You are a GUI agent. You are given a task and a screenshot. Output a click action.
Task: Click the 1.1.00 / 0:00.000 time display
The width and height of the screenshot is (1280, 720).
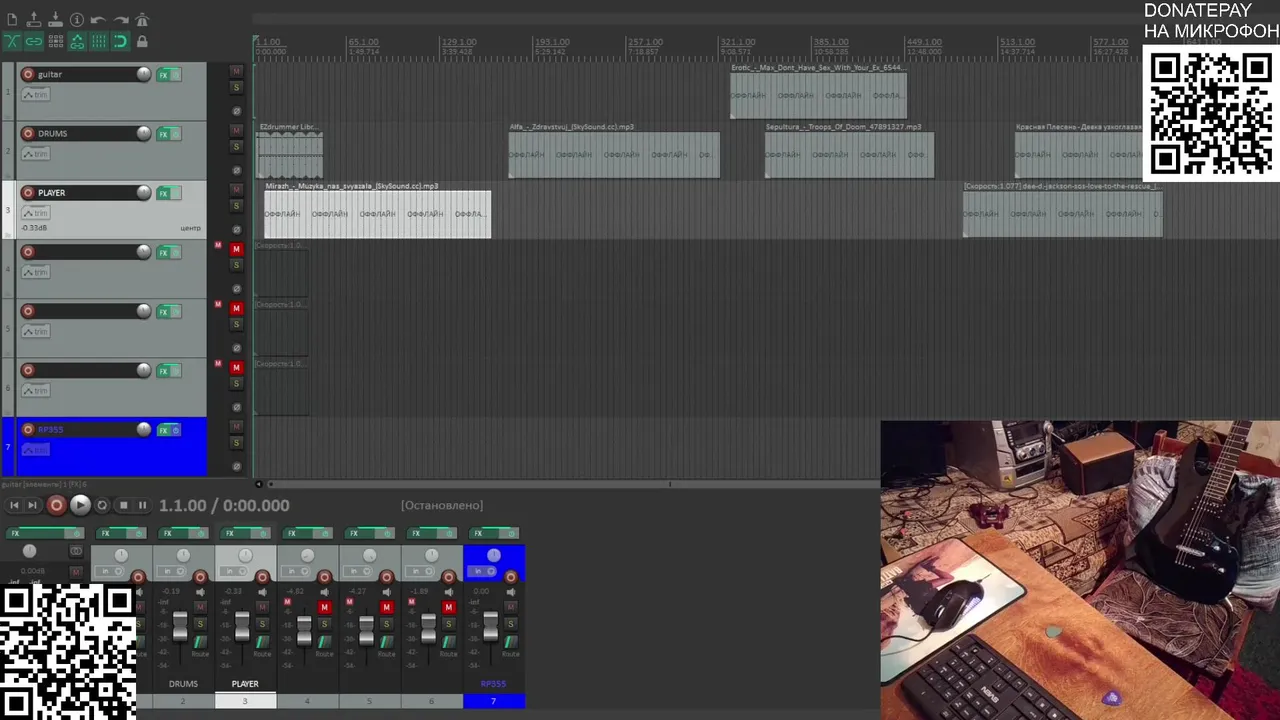point(224,505)
